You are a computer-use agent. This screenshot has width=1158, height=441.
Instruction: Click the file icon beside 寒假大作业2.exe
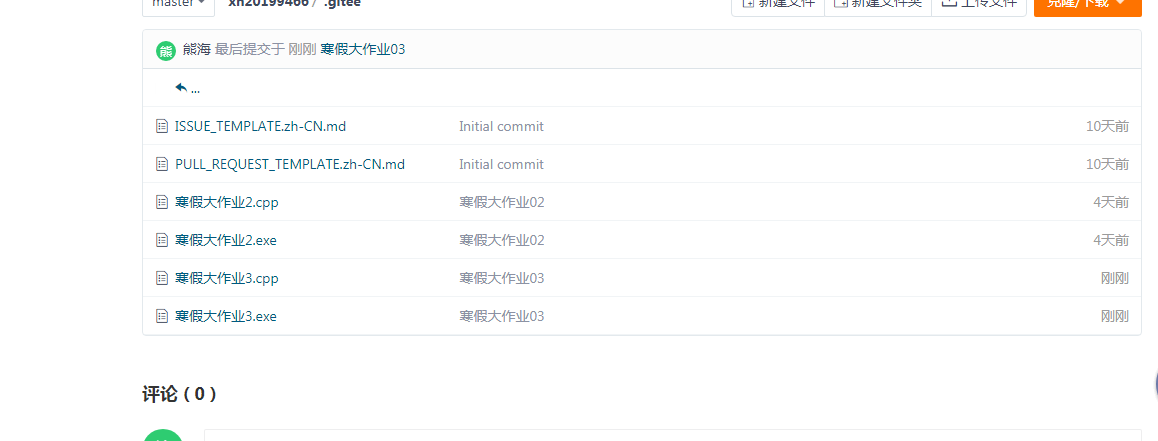coord(162,240)
